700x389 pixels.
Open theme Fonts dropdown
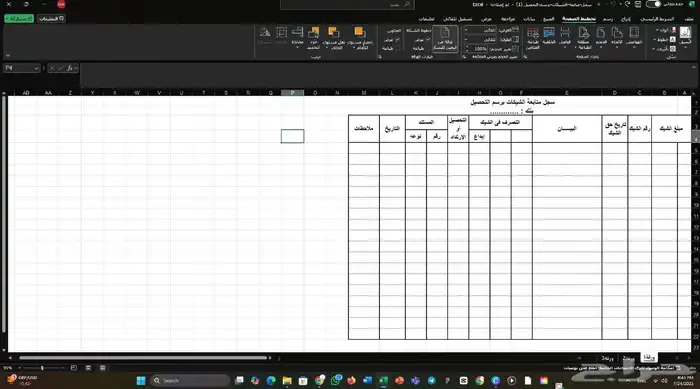point(665,39)
